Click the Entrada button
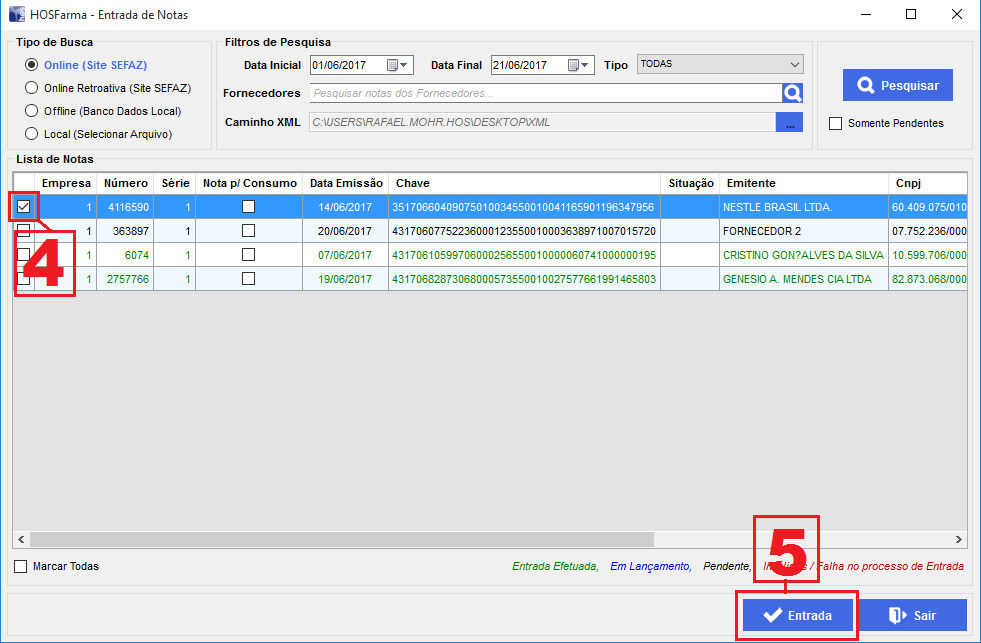This screenshot has height=643, width=981. (x=797, y=615)
